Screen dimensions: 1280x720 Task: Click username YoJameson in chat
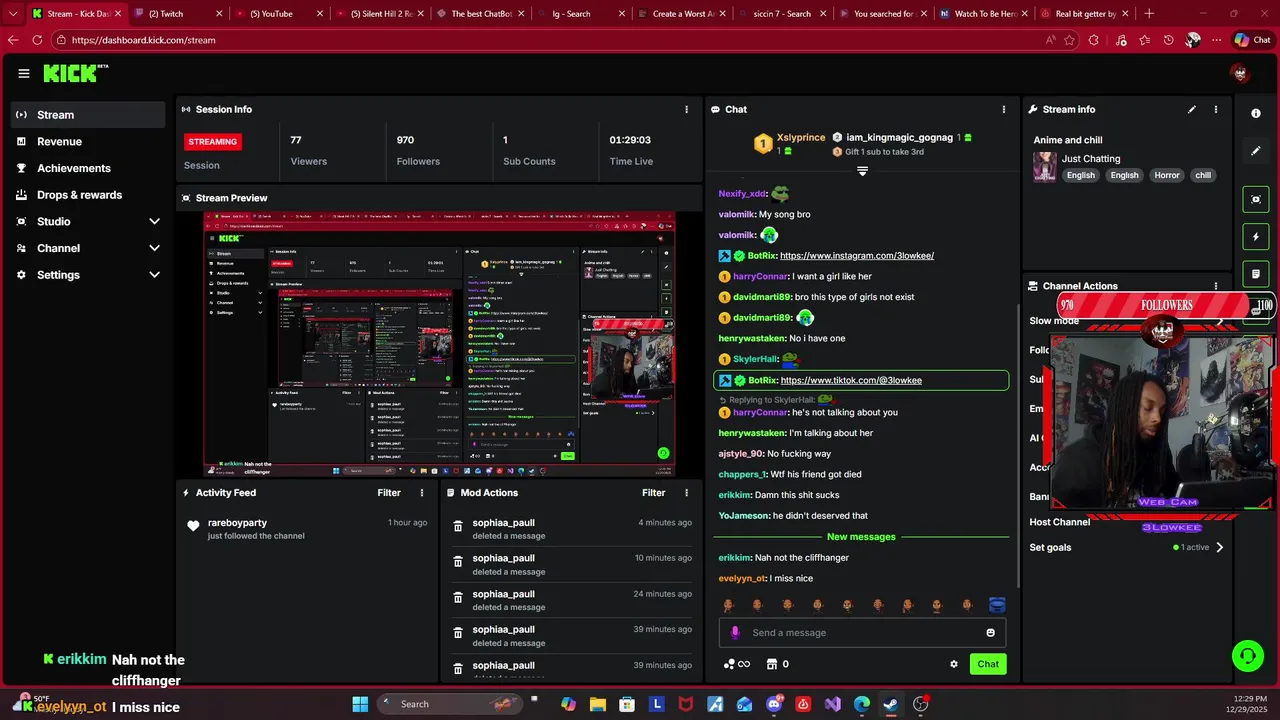(744, 516)
